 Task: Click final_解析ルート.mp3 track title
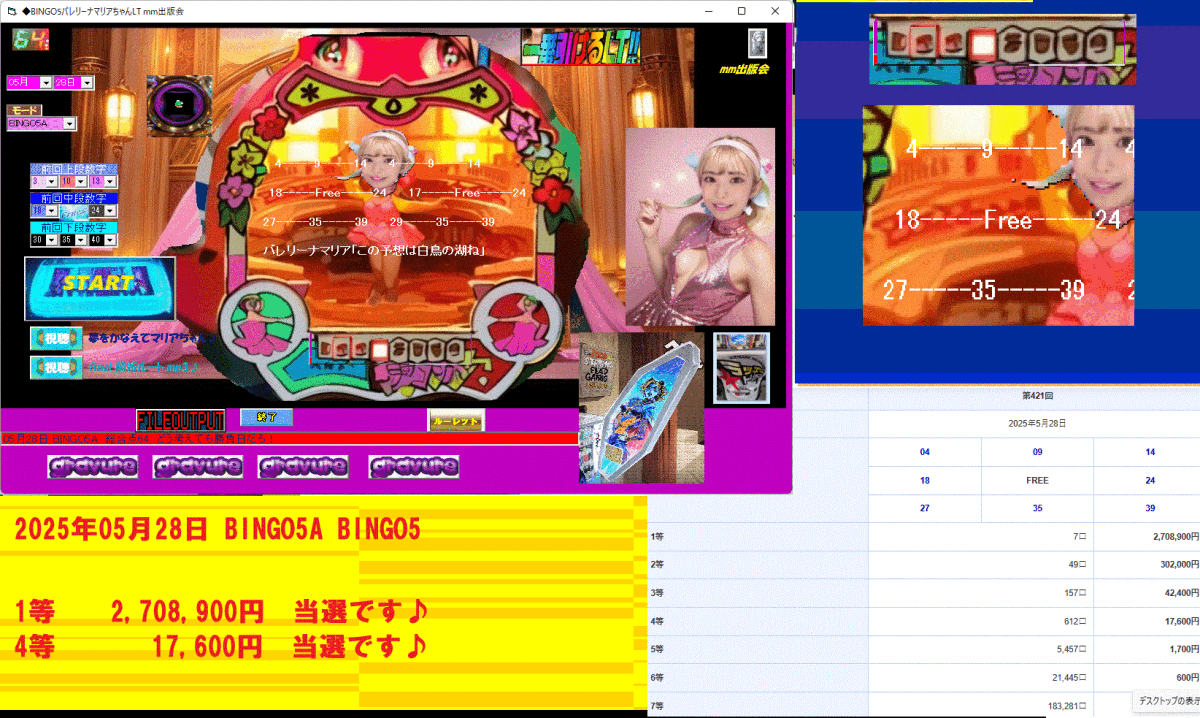pos(144,368)
